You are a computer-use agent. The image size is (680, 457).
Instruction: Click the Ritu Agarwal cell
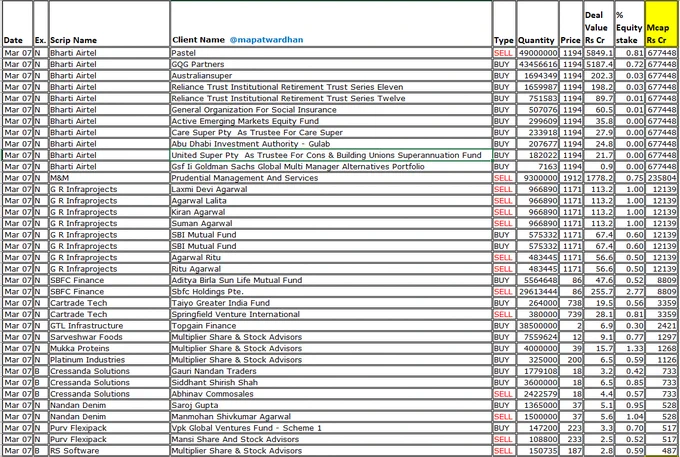click(x=331, y=269)
